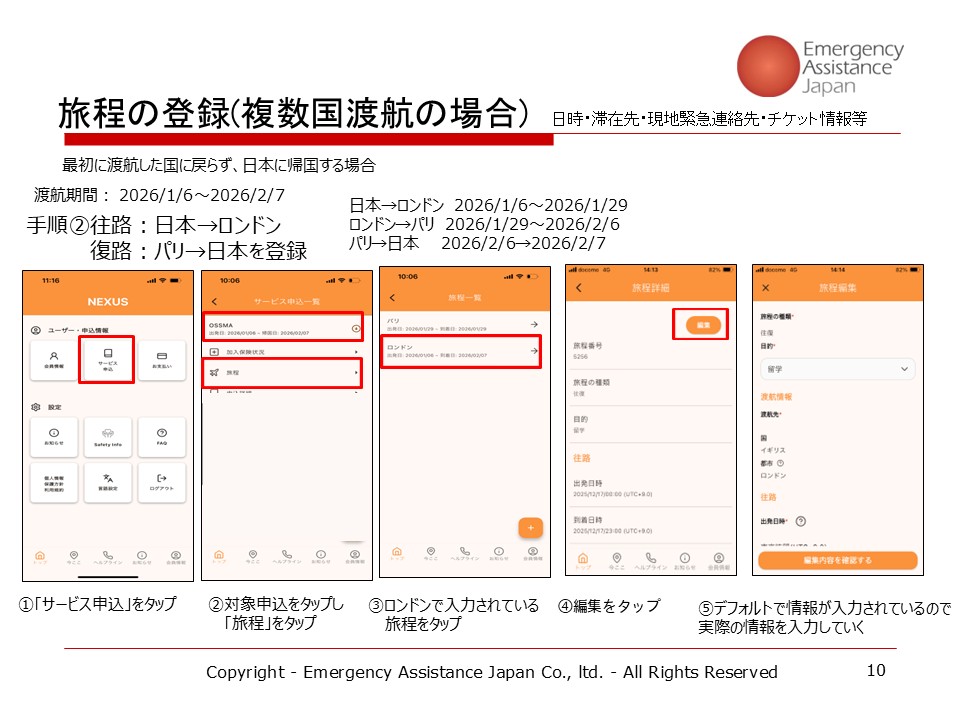Expand the 加入保険状況 row
Viewport: 960px width, 720px height.
(x=281, y=352)
